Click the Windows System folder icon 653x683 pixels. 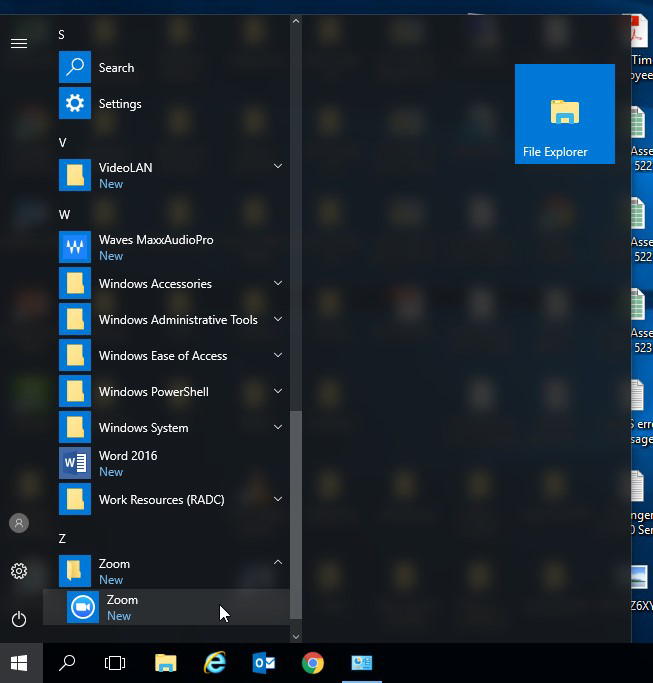[x=75, y=427]
